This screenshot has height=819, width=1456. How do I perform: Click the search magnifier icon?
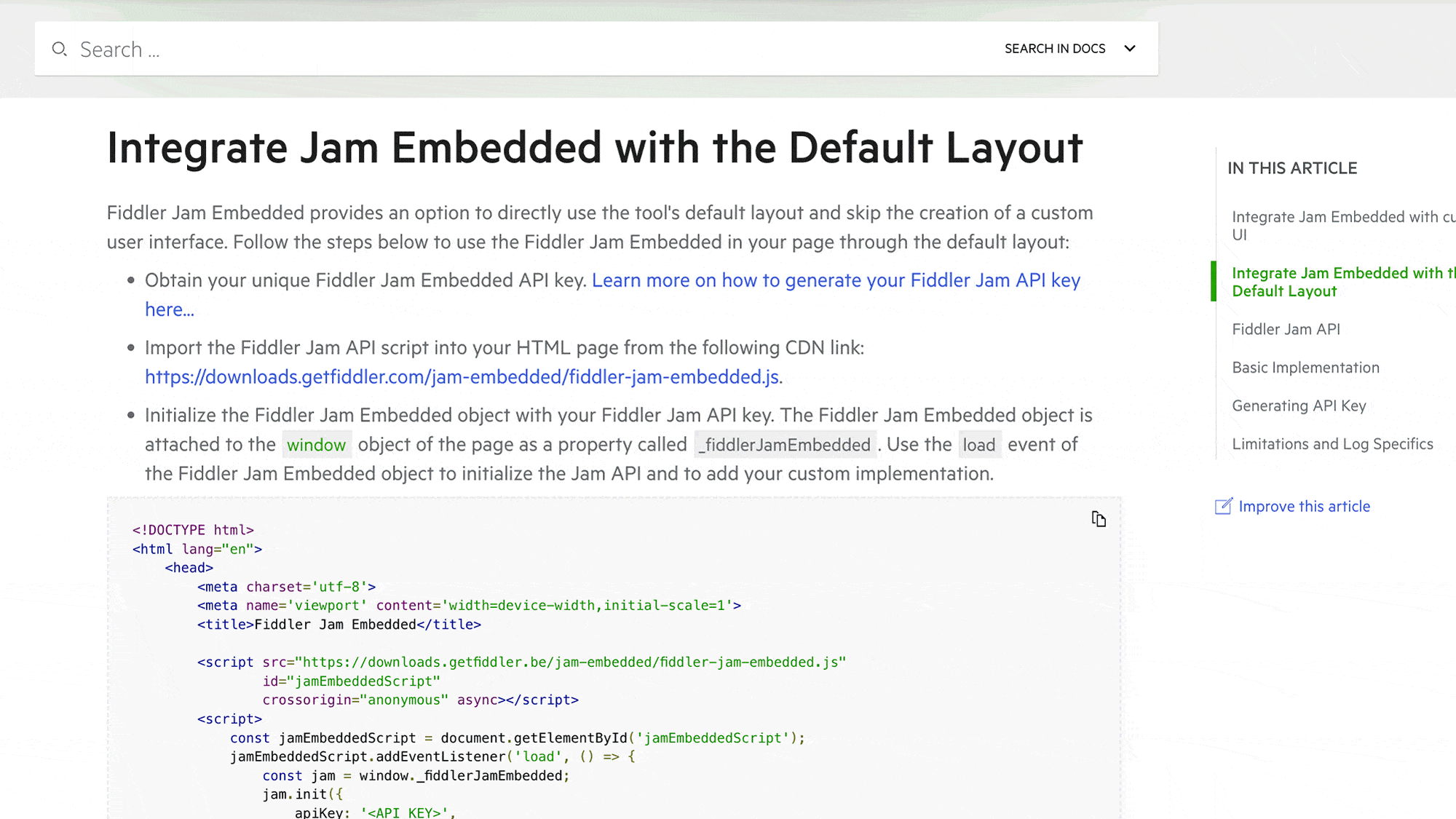coord(60,49)
